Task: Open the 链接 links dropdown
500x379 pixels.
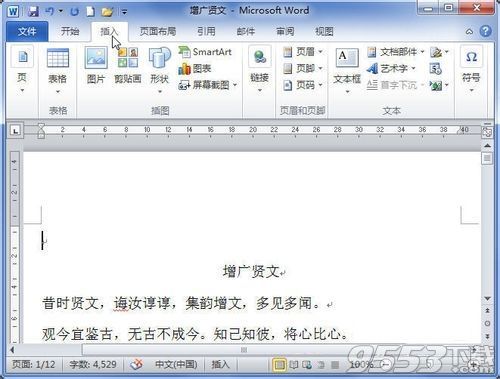Action: tap(260, 70)
